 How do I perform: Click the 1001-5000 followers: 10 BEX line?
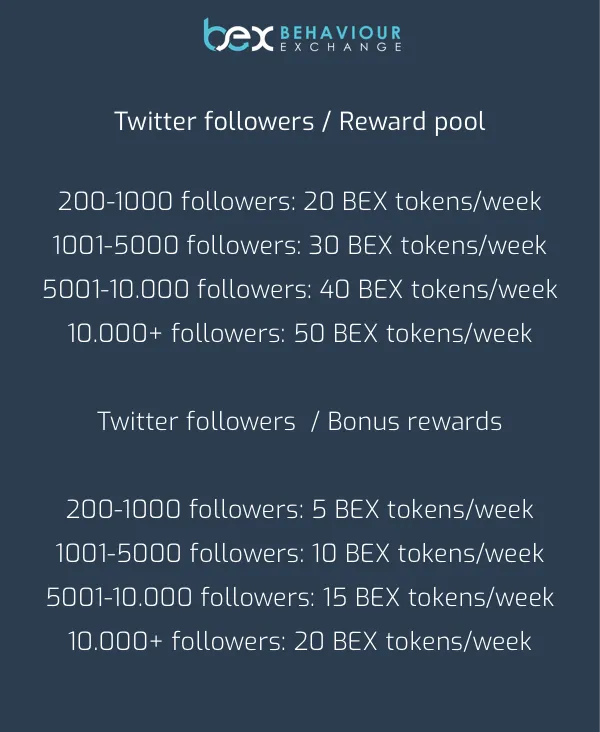click(x=300, y=553)
